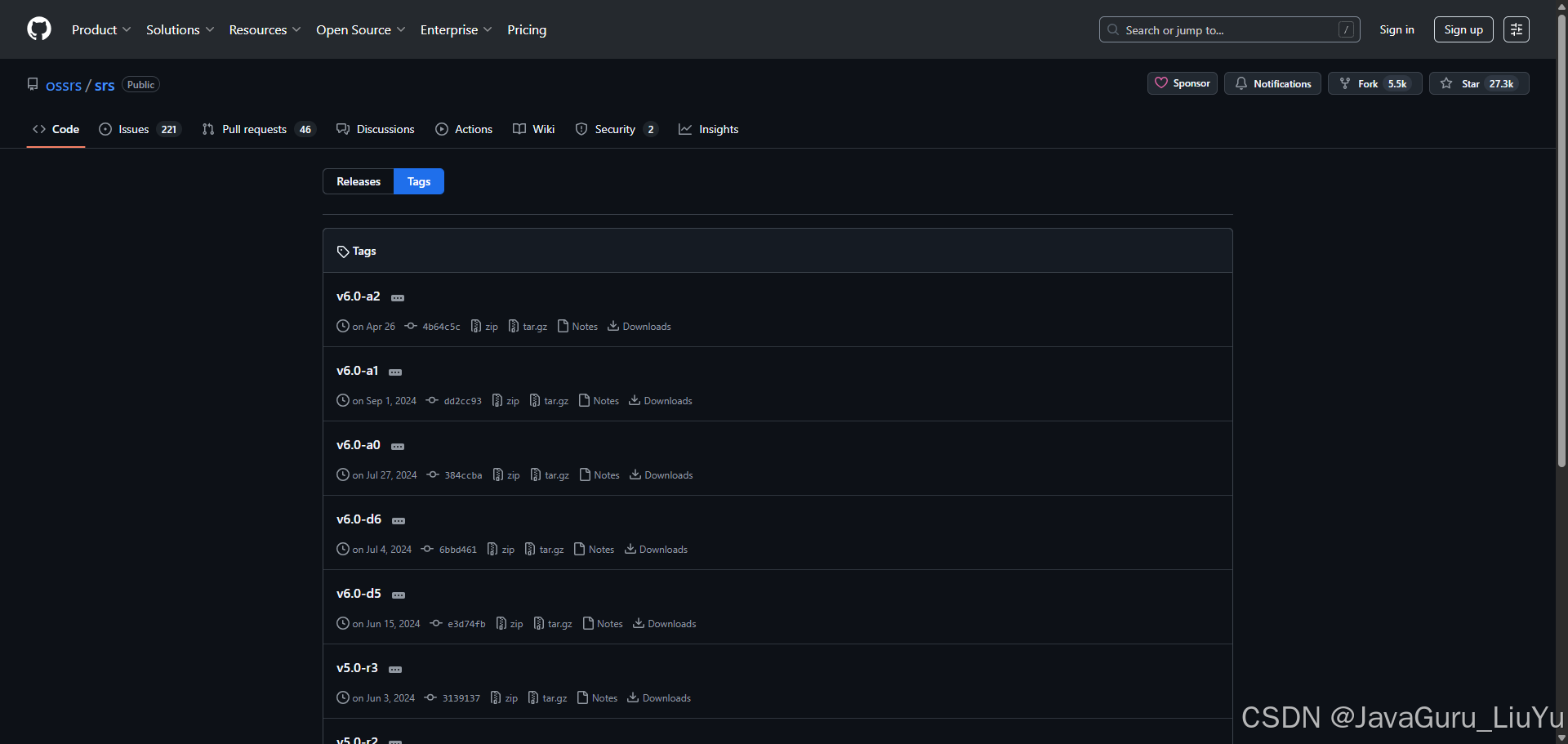Fork the srs repository

[1375, 83]
